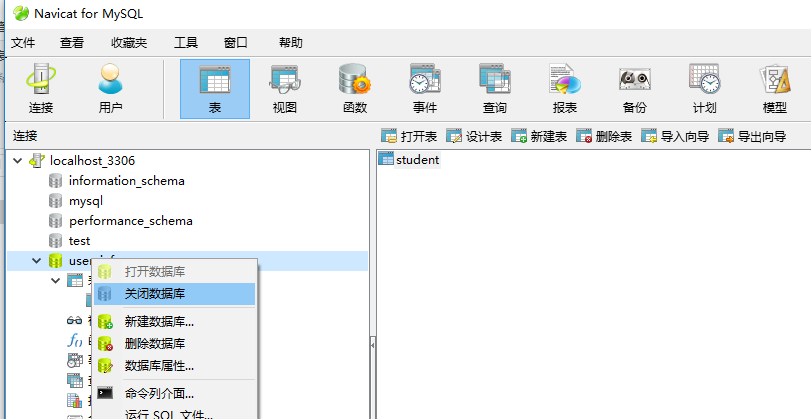Open the 计划 (Schedule) toolbar icon
Image resolution: width=811 pixels, height=419 pixels.
coord(704,89)
